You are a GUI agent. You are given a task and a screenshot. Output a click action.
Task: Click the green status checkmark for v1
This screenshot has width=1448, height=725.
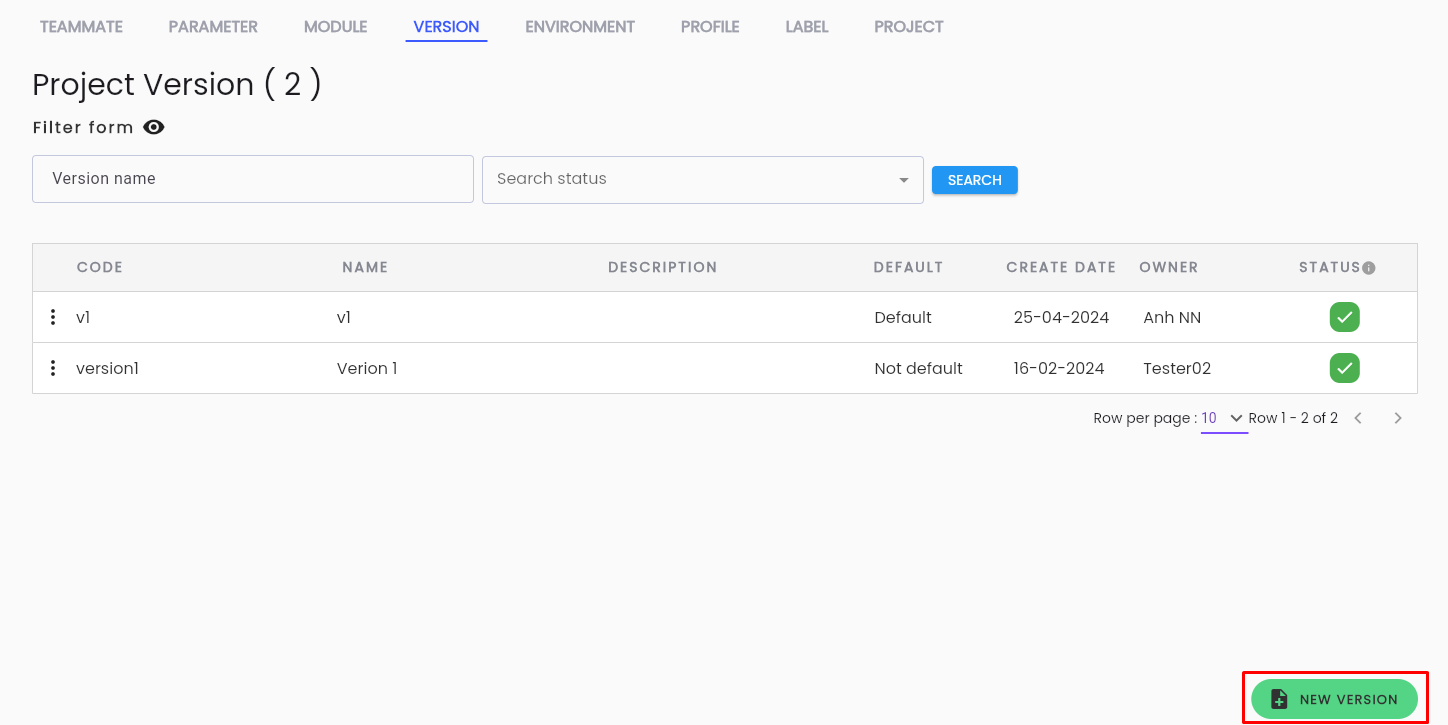(1345, 317)
